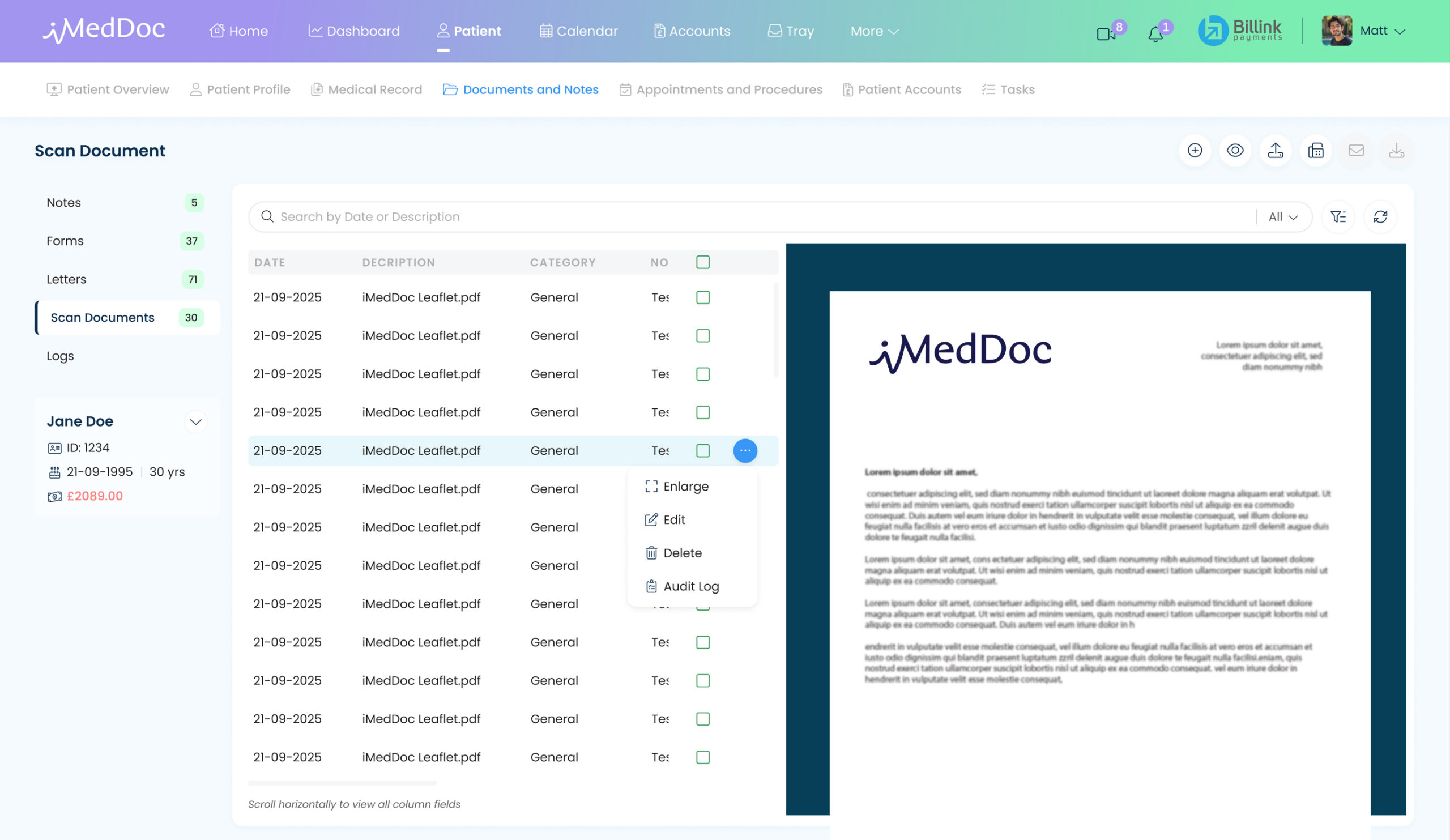Open the advanced filter icon beside search
1450x840 pixels.
[1338, 217]
